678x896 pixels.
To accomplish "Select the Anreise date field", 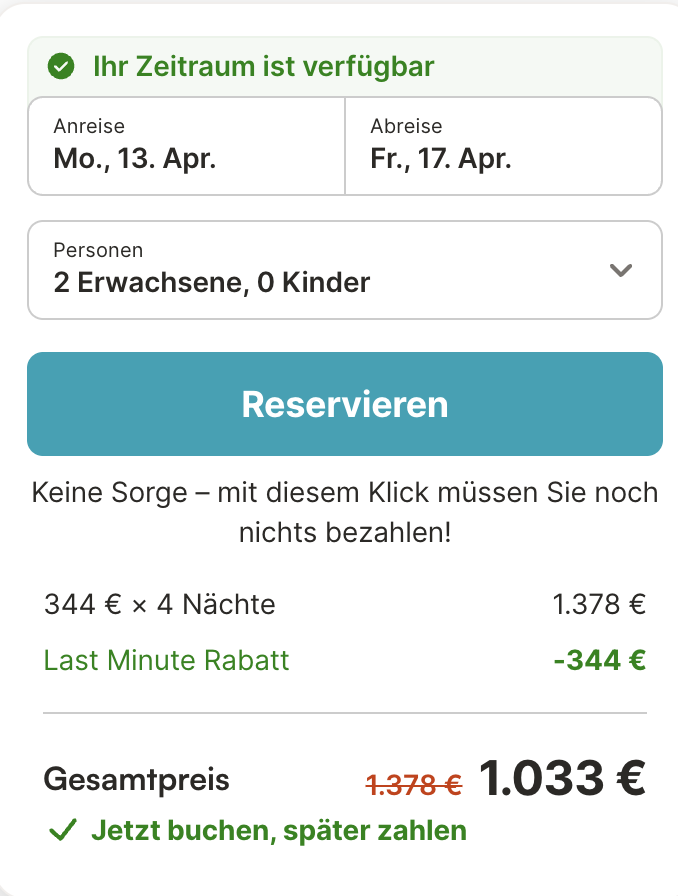I will pyautogui.click(x=185, y=145).
